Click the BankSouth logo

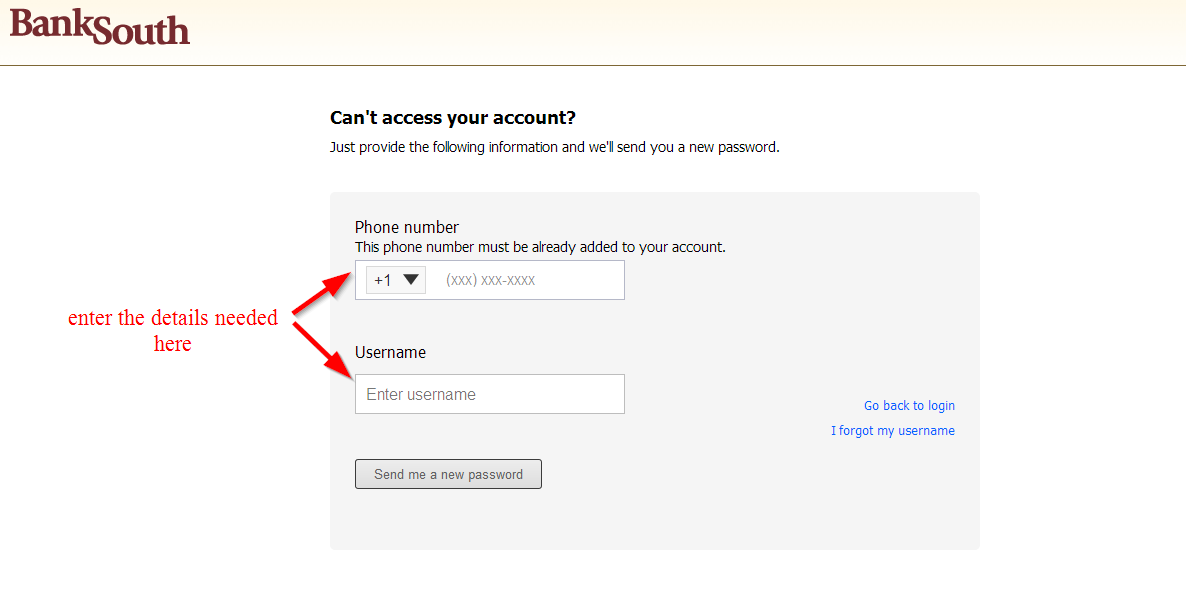pyautogui.click(x=99, y=26)
